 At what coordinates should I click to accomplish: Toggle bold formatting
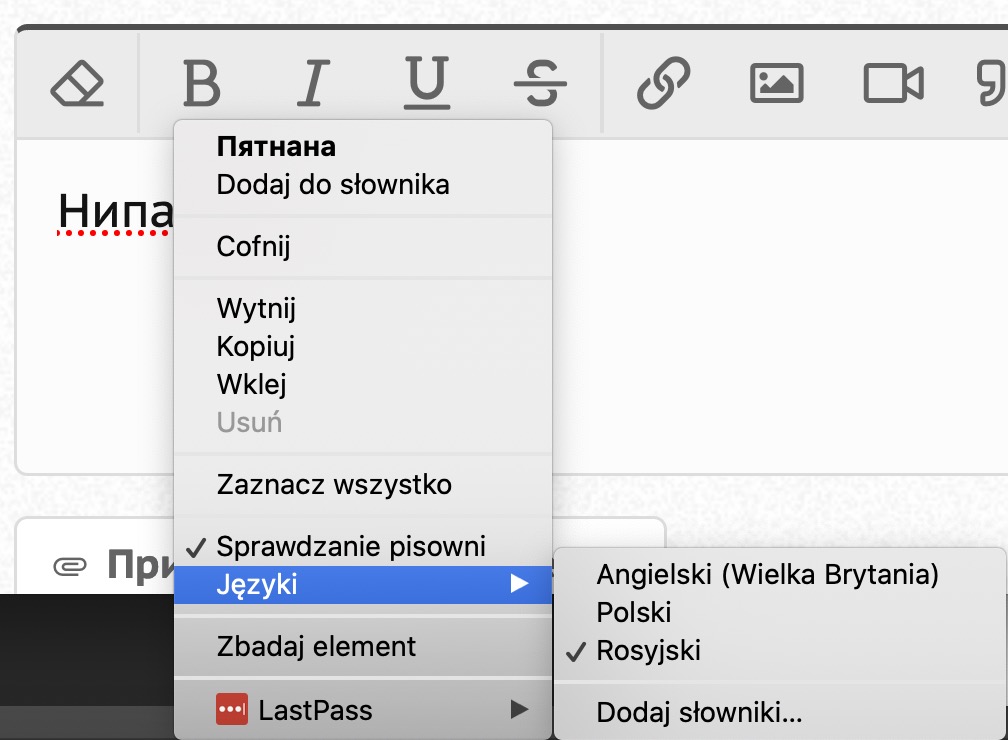201,83
